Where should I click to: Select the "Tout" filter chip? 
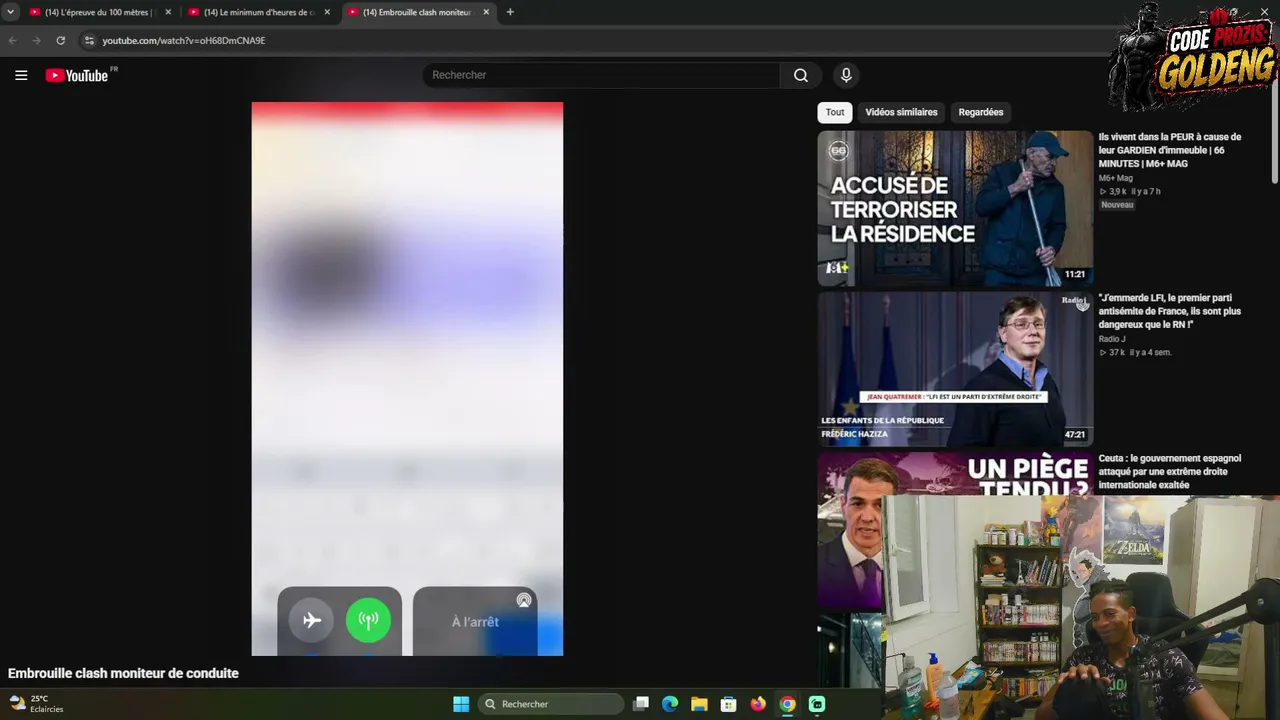click(x=835, y=112)
